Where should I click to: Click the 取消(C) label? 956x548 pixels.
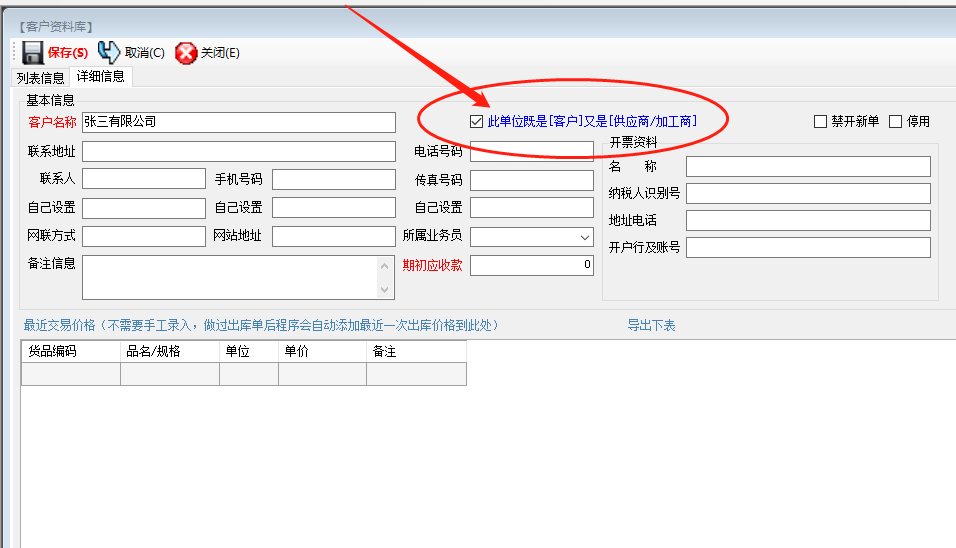[x=144, y=53]
